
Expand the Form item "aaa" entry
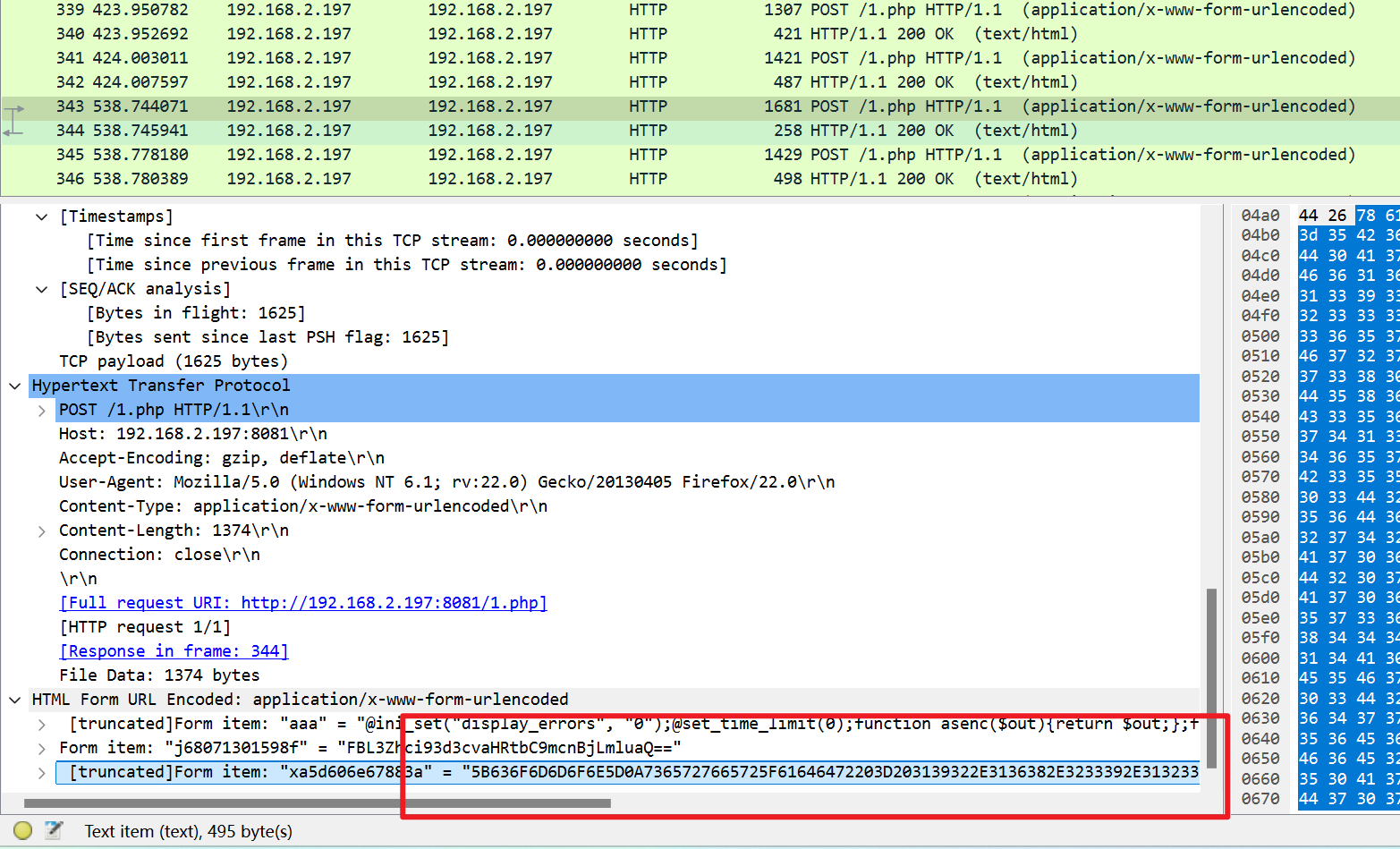42,724
